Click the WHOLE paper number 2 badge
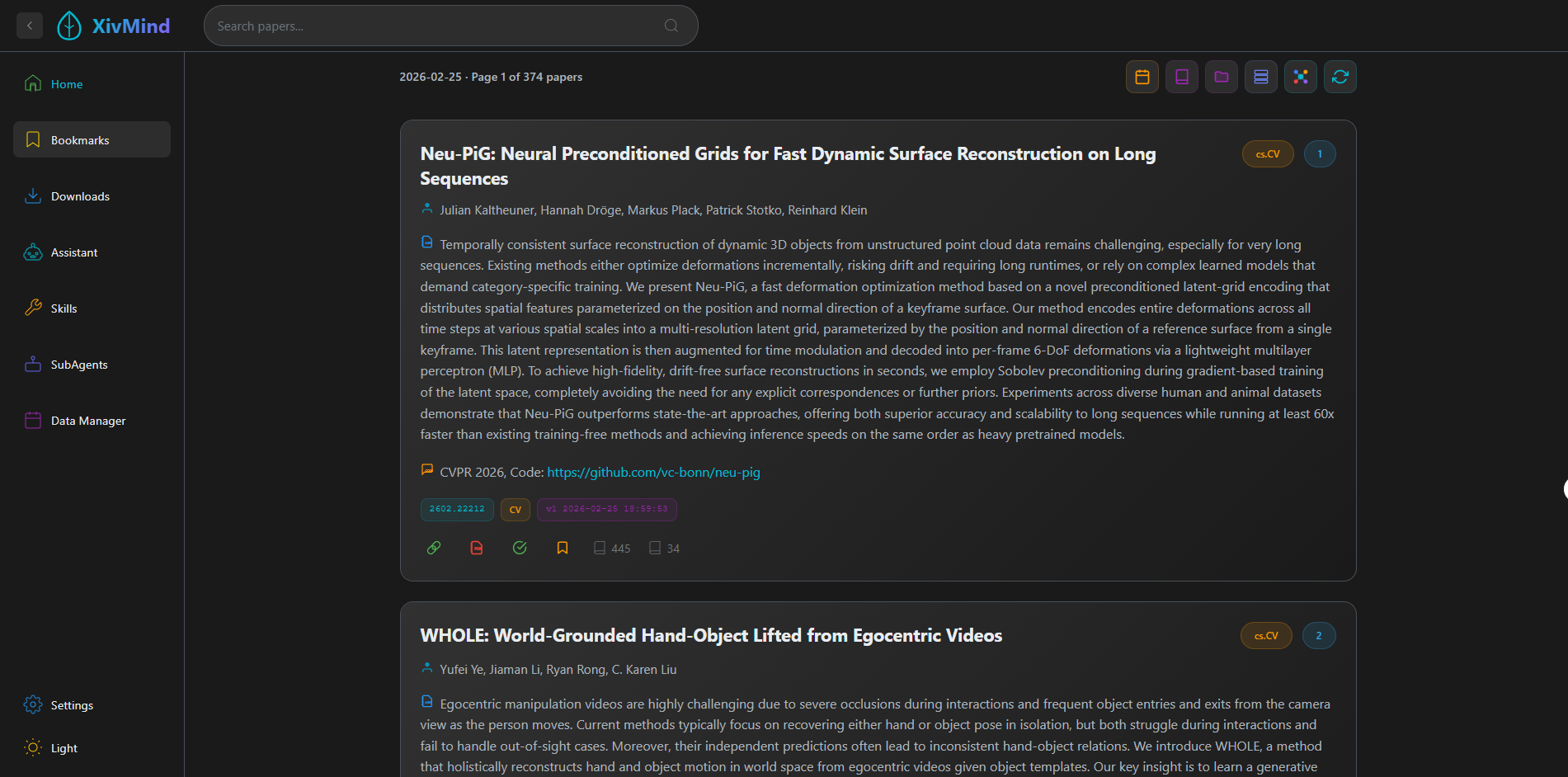This screenshot has width=1568, height=777. tap(1319, 636)
